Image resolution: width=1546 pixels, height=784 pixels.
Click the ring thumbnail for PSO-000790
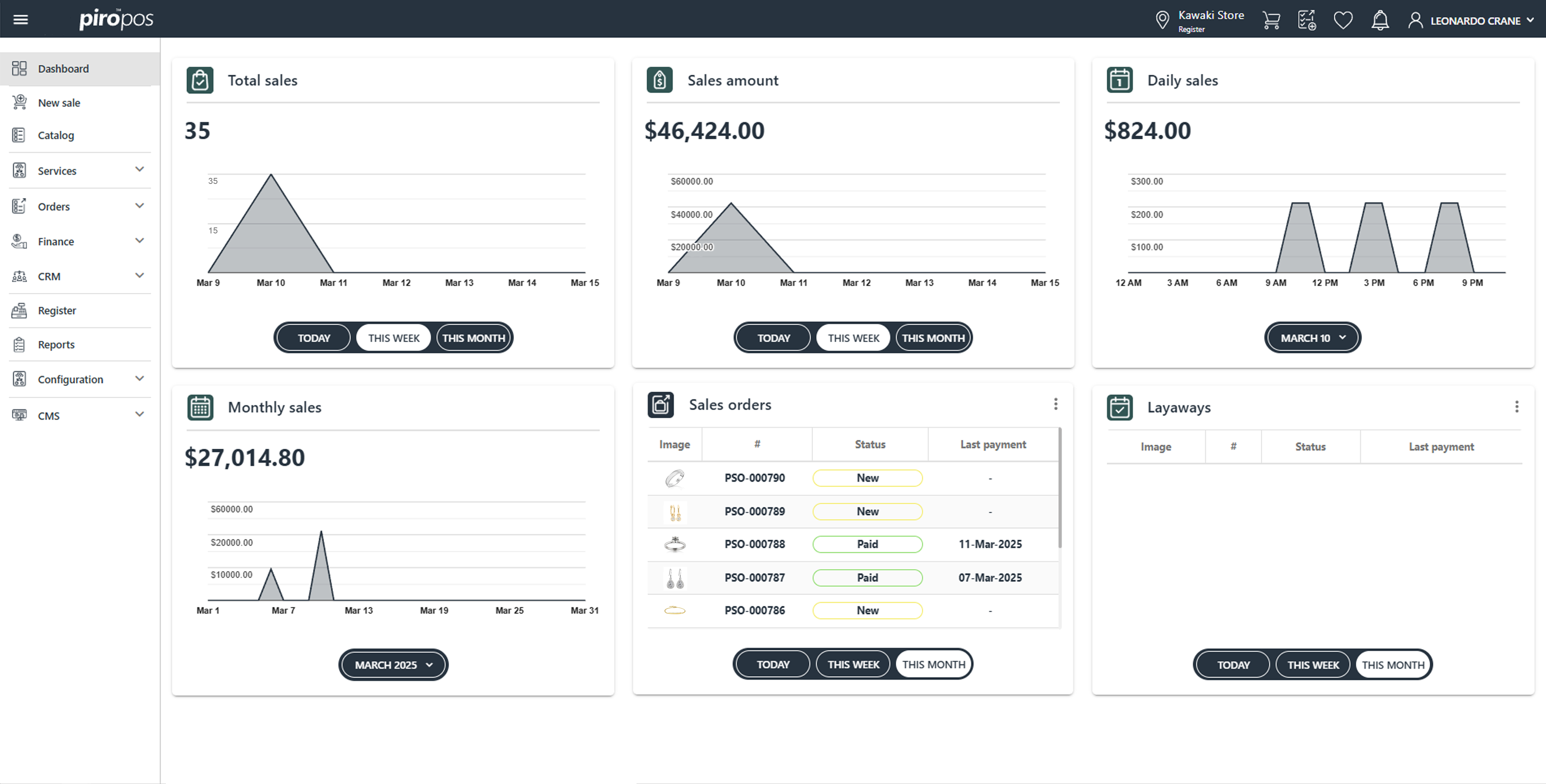pyautogui.click(x=675, y=478)
